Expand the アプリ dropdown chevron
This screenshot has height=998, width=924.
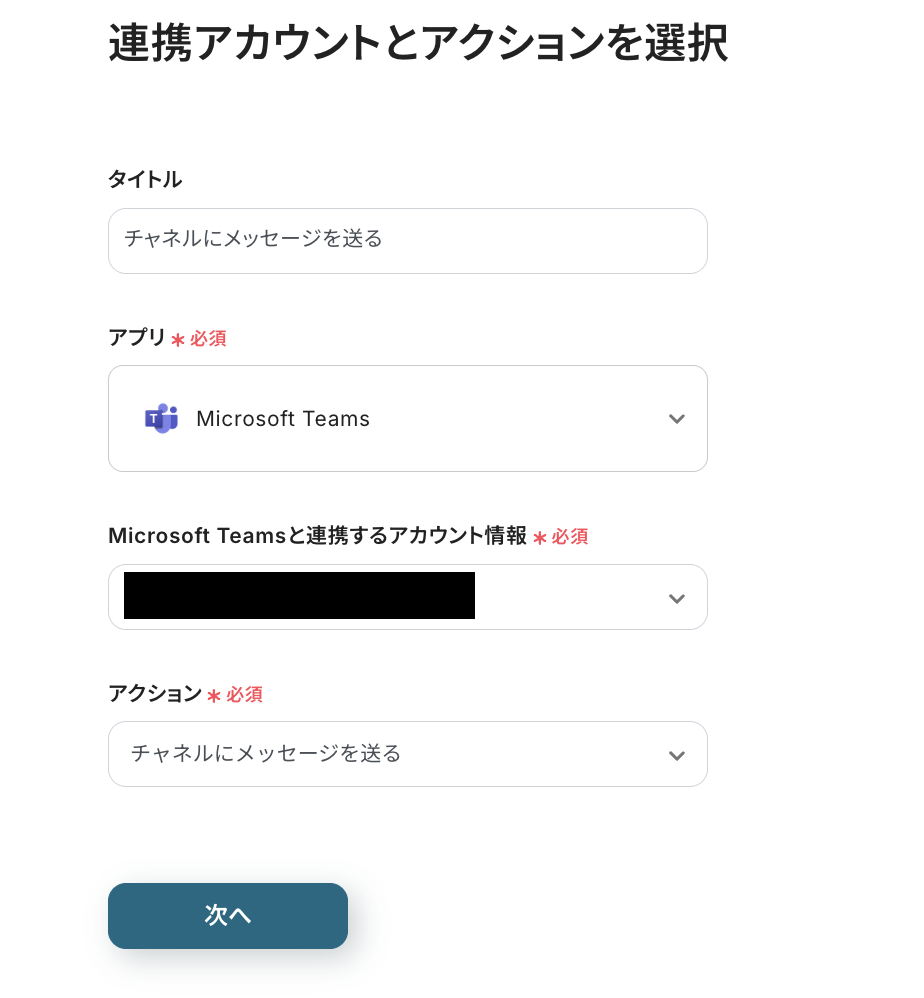pos(677,419)
